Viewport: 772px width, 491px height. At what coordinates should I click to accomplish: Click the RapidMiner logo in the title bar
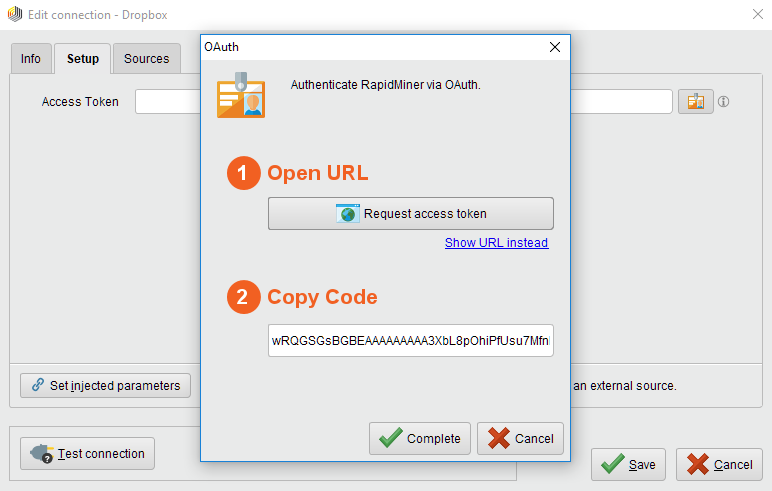pos(14,14)
